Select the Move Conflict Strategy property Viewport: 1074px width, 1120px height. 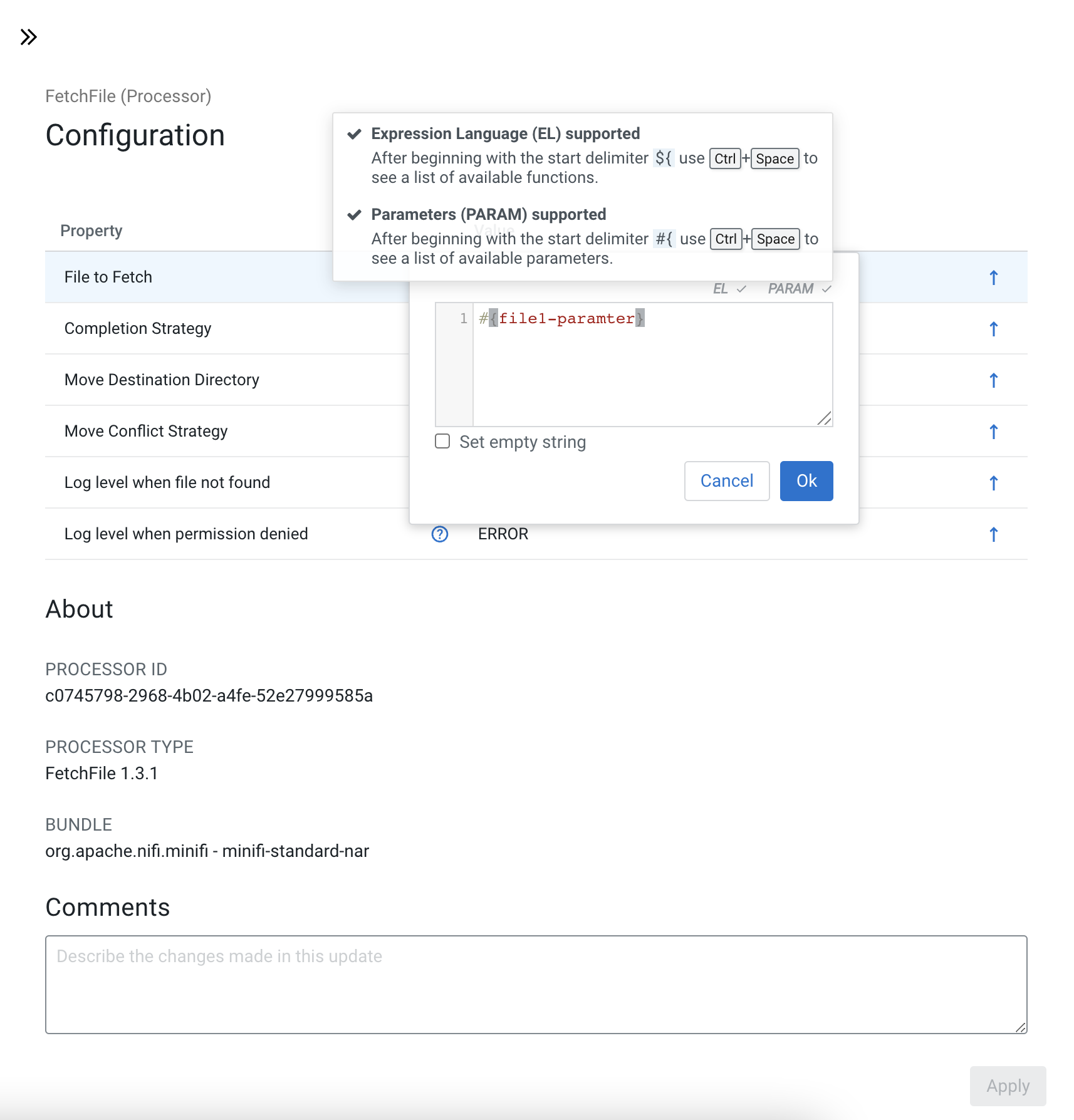tap(188, 432)
